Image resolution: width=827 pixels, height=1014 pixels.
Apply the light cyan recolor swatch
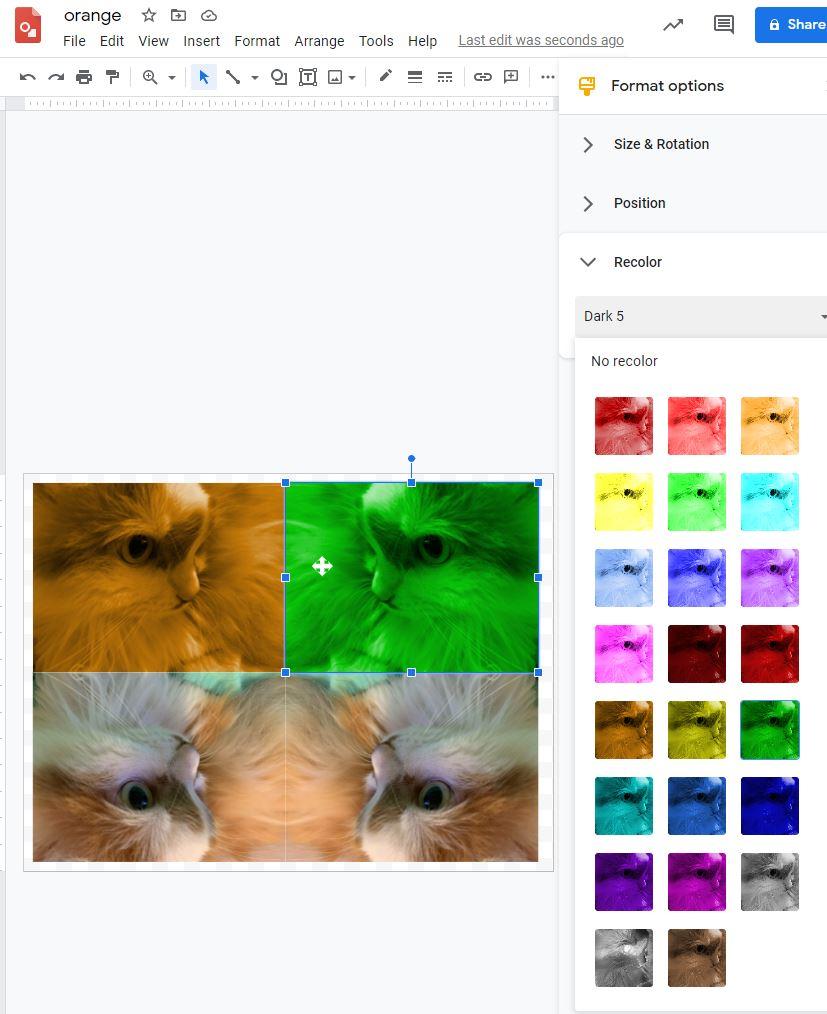click(769, 502)
